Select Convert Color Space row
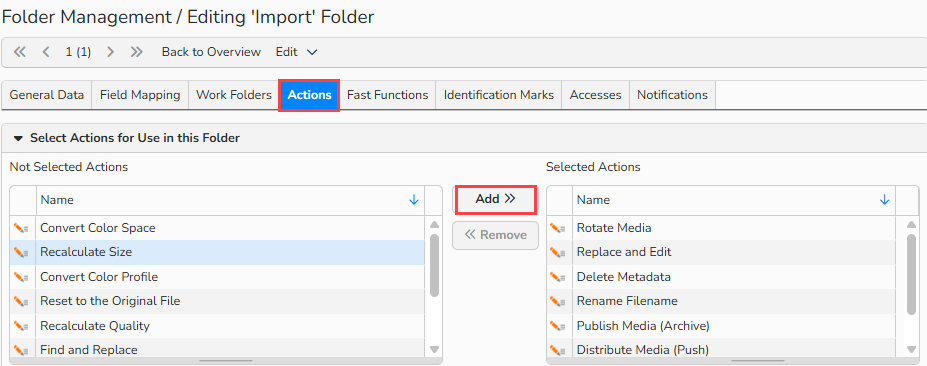Image resolution: width=927 pixels, height=366 pixels. (x=218, y=228)
